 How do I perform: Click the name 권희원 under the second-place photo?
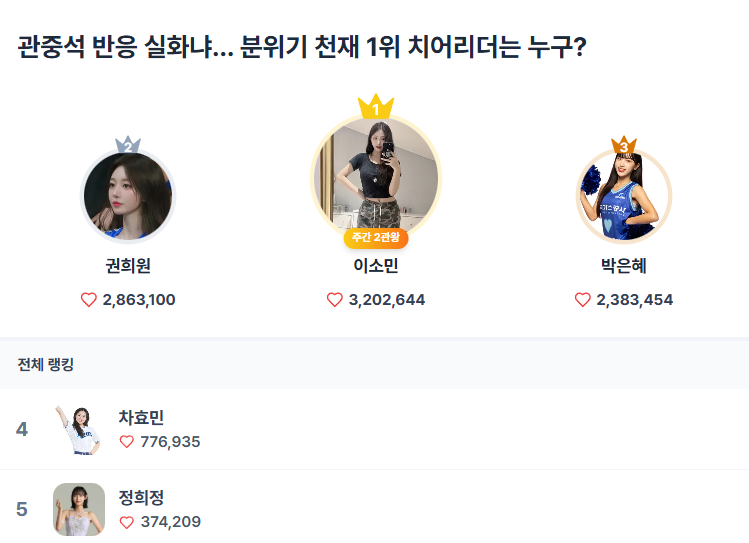click(128, 266)
